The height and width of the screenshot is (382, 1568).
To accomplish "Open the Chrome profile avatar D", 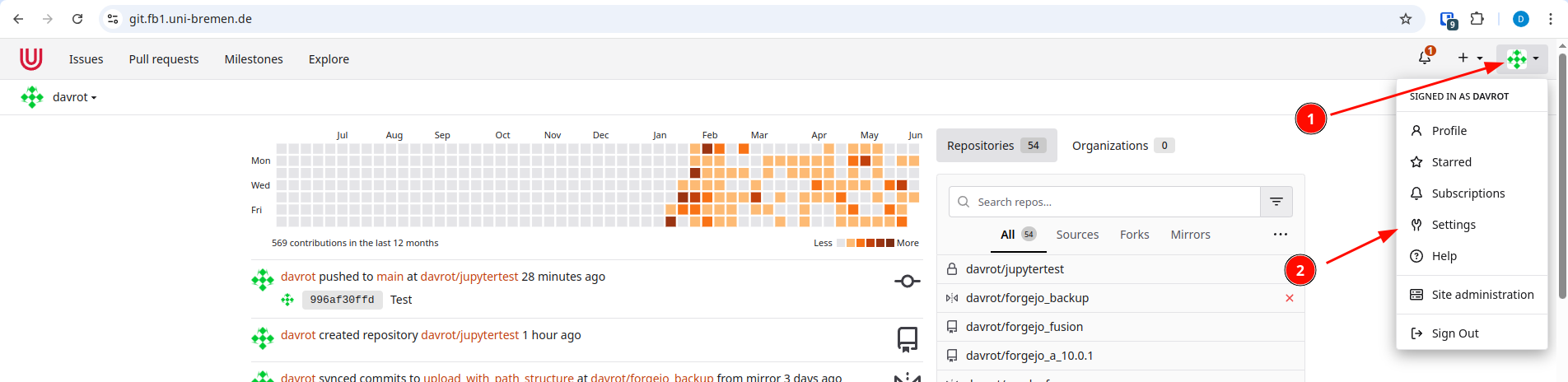I will tap(1520, 19).
